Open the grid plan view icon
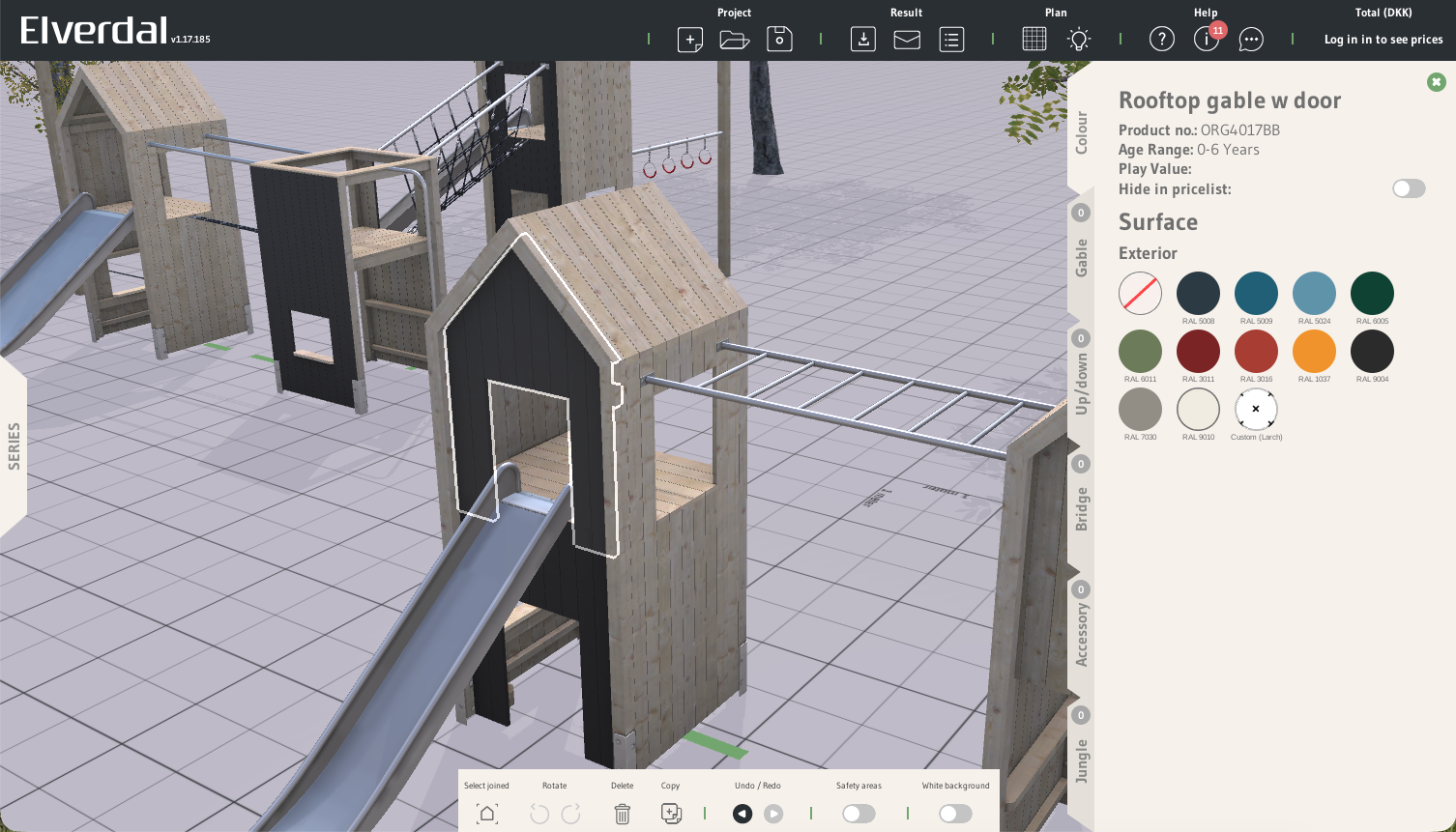1456x832 pixels. click(1034, 40)
